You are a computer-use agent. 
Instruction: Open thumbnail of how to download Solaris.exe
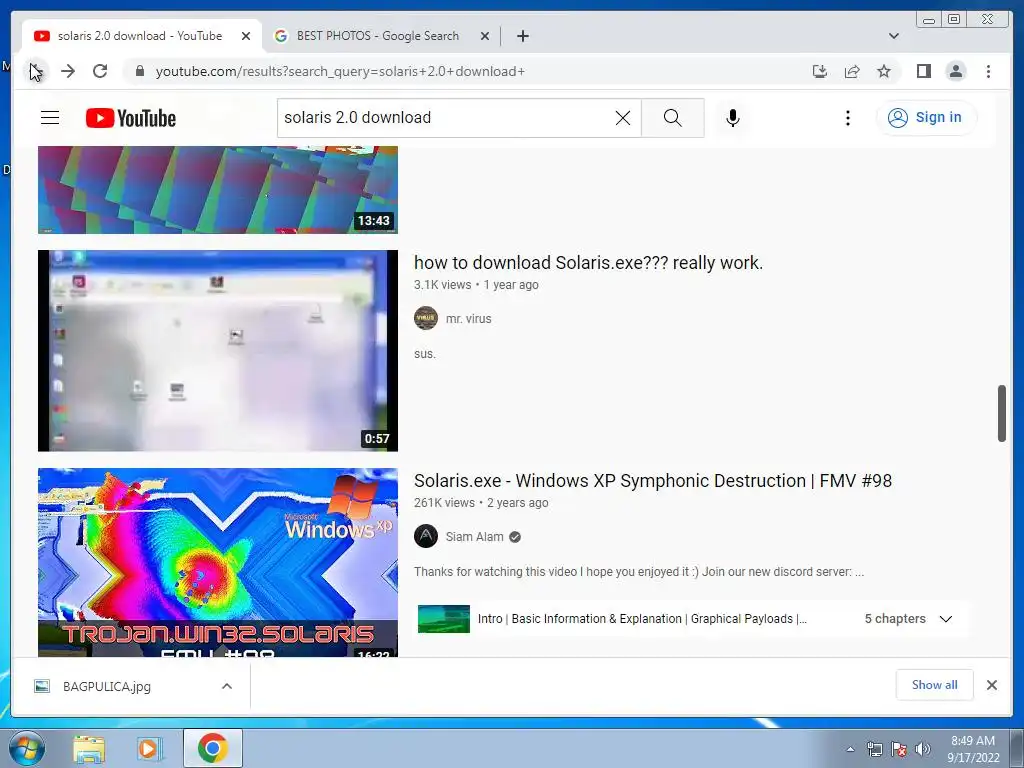(x=217, y=351)
